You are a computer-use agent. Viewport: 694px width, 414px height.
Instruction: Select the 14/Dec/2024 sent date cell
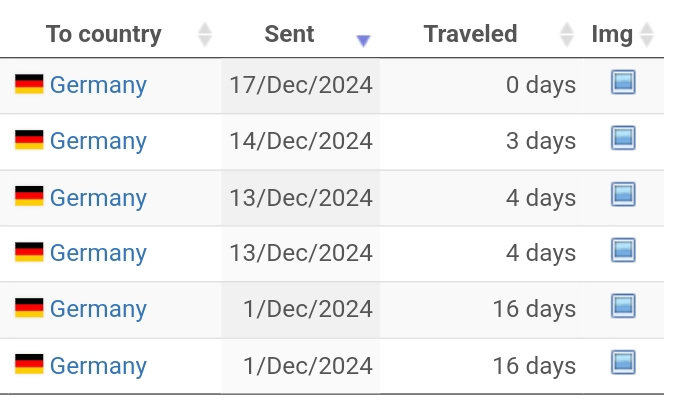coord(301,142)
